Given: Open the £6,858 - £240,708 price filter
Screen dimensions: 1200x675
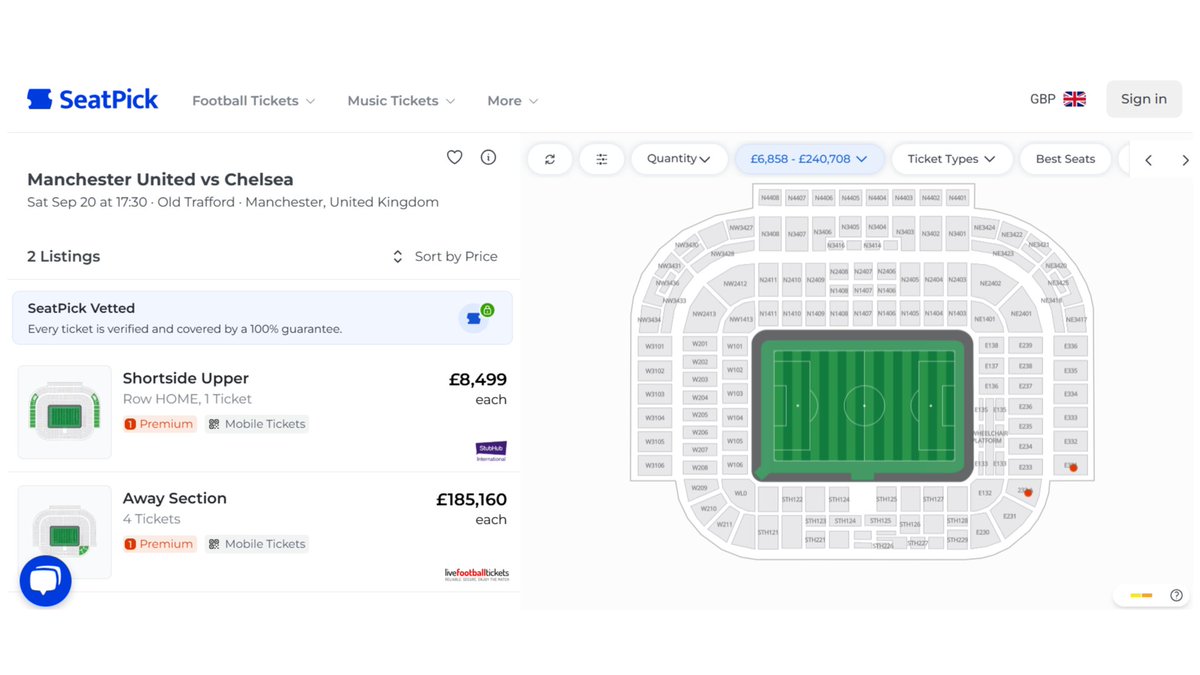Looking at the screenshot, I should tap(809, 159).
